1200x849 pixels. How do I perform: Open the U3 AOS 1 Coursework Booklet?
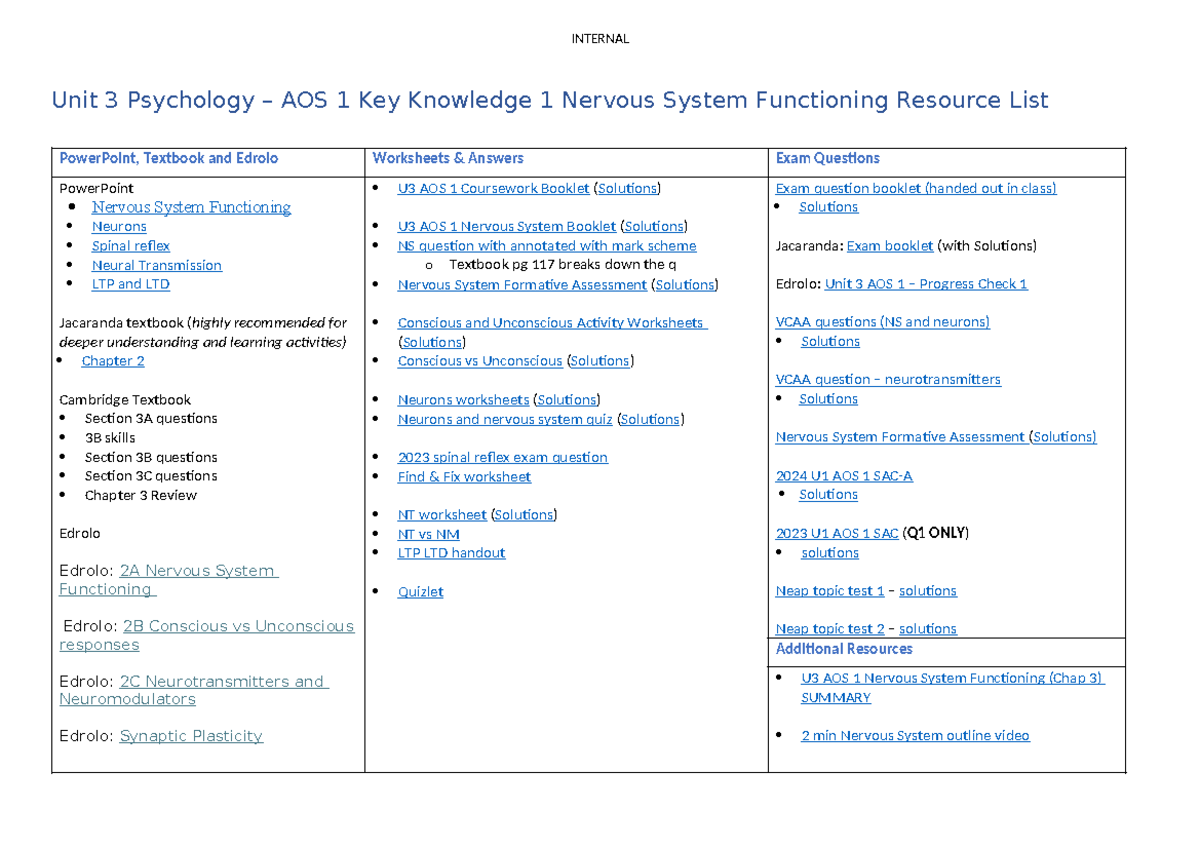point(493,188)
